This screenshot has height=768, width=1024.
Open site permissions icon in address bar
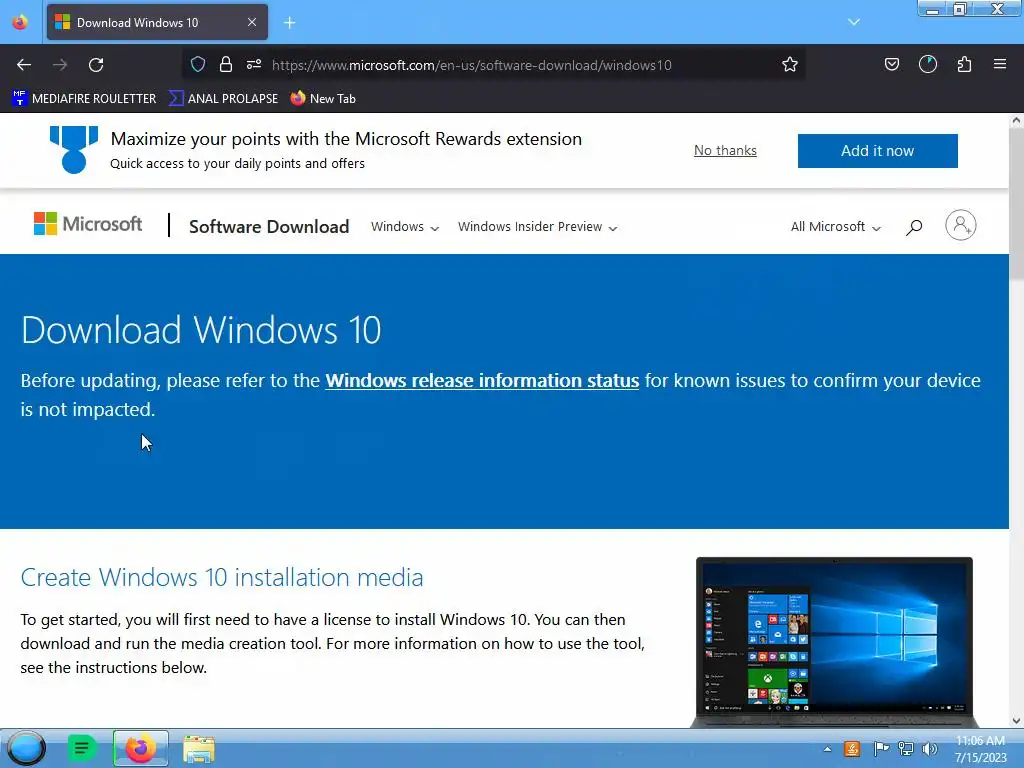[x=254, y=64]
